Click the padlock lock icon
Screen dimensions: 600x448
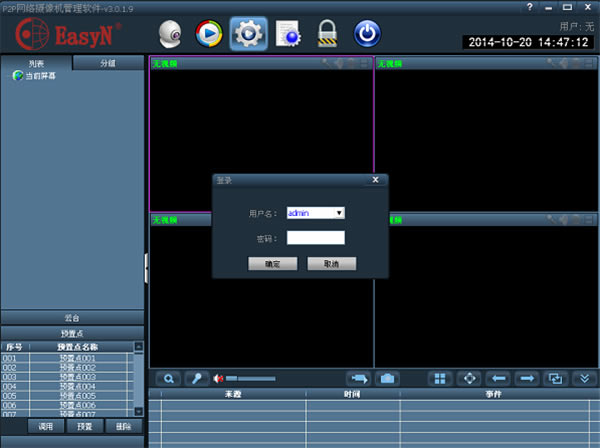pos(327,35)
